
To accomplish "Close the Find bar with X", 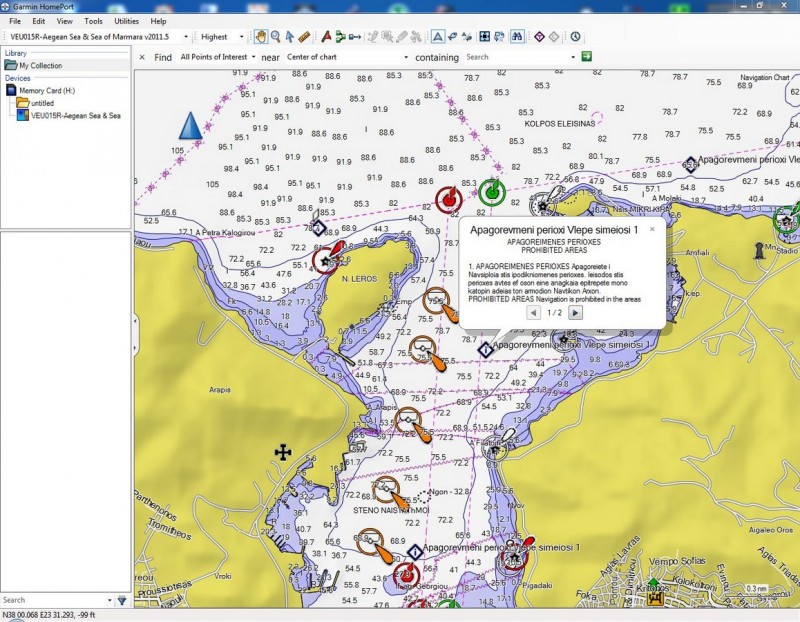I will (x=142, y=57).
